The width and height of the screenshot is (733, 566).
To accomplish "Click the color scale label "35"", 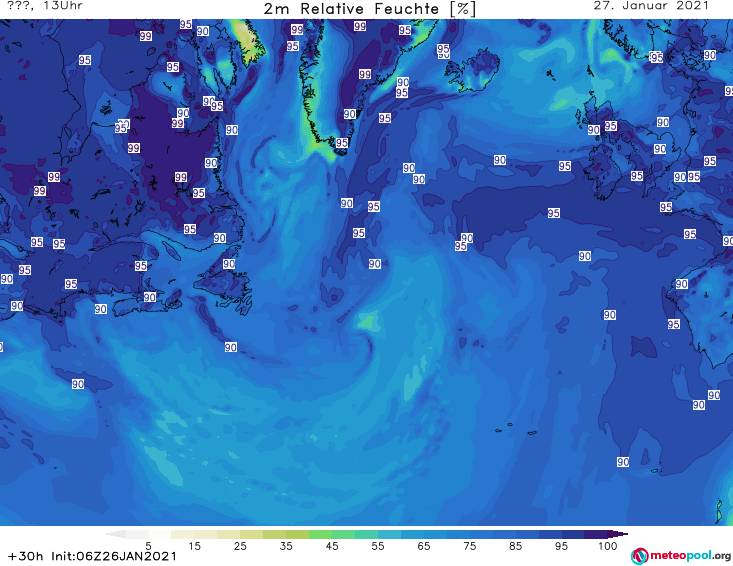I will coord(286,546).
